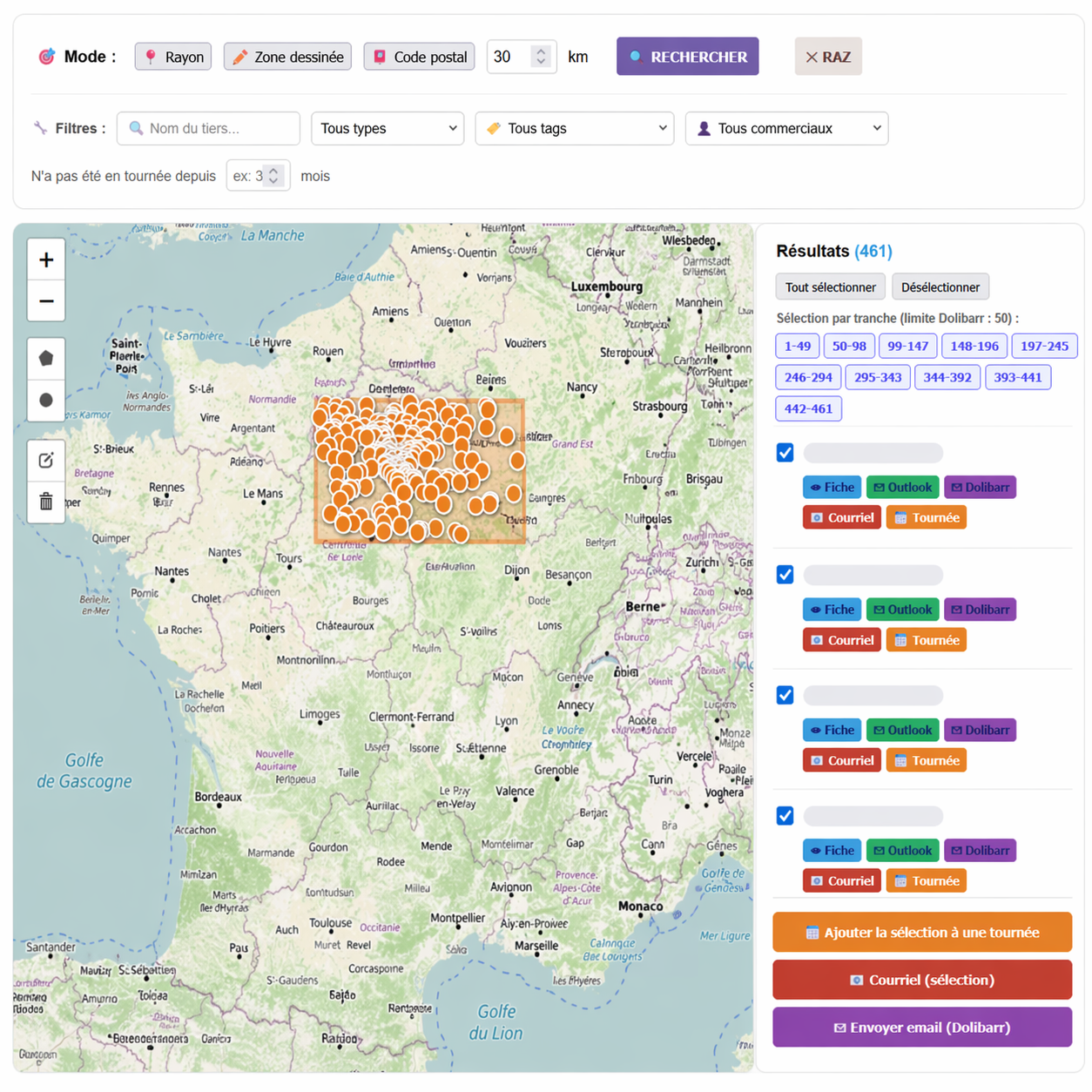Click an orange map marker cluster
This screenshot has height=1092, width=1092.
tap(443, 503)
